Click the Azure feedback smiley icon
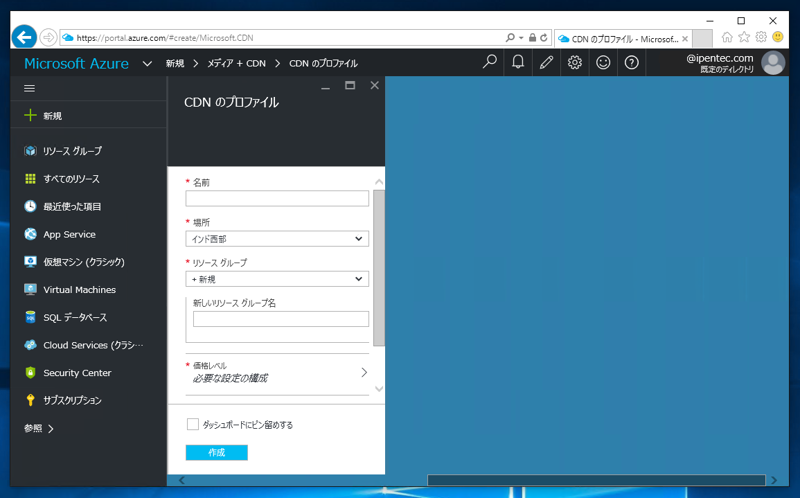This screenshot has height=498, width=800. 604,62
